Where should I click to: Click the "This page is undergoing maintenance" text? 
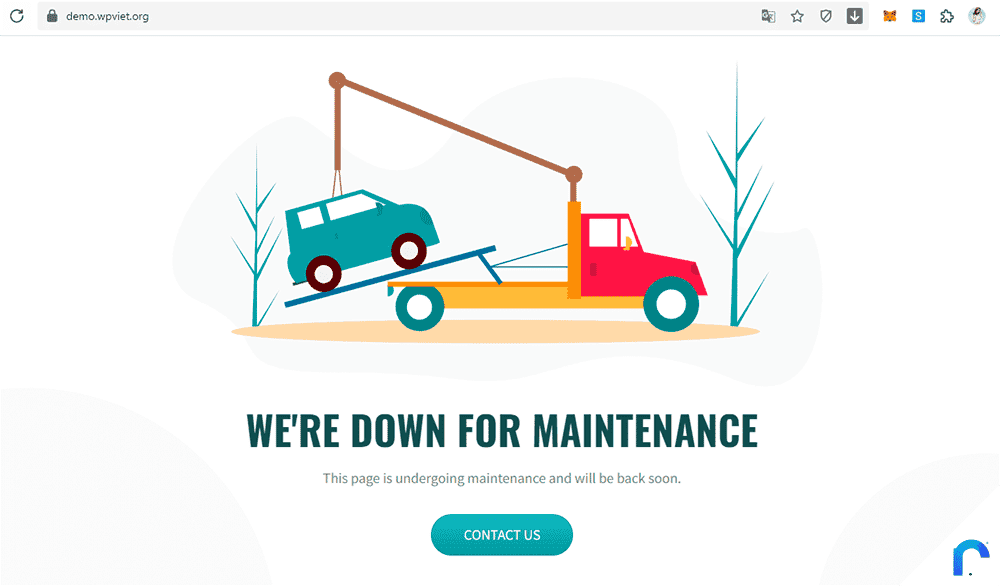point(434,478)
